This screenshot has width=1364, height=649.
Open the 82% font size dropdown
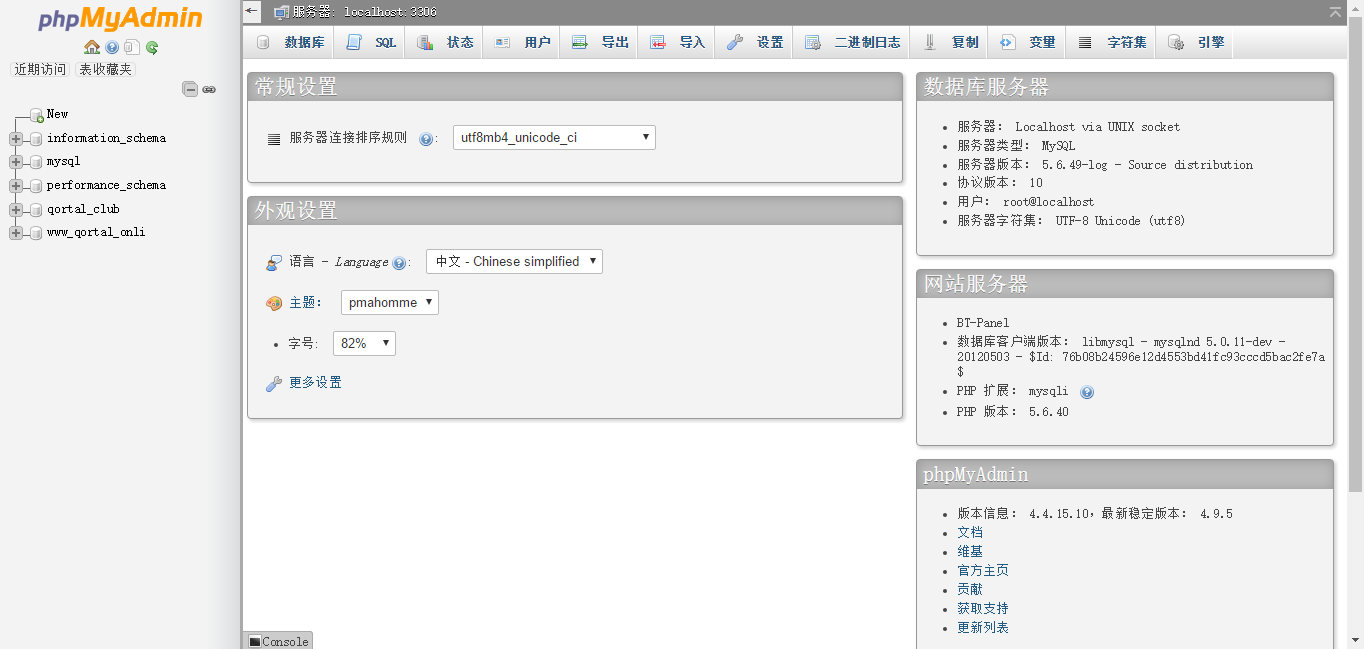pos(364,343)
